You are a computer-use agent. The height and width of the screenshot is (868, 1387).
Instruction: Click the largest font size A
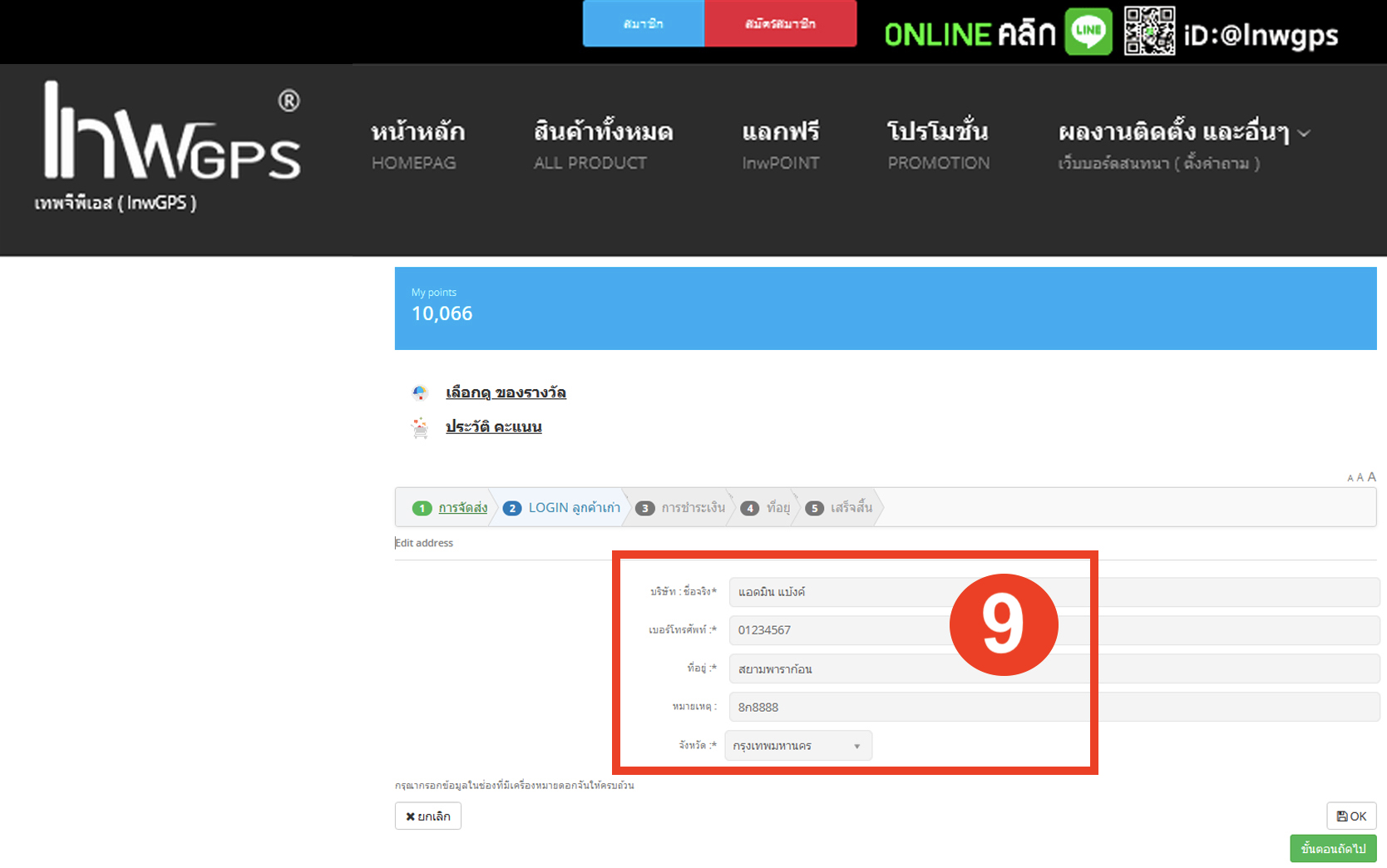coord(1372,476)
